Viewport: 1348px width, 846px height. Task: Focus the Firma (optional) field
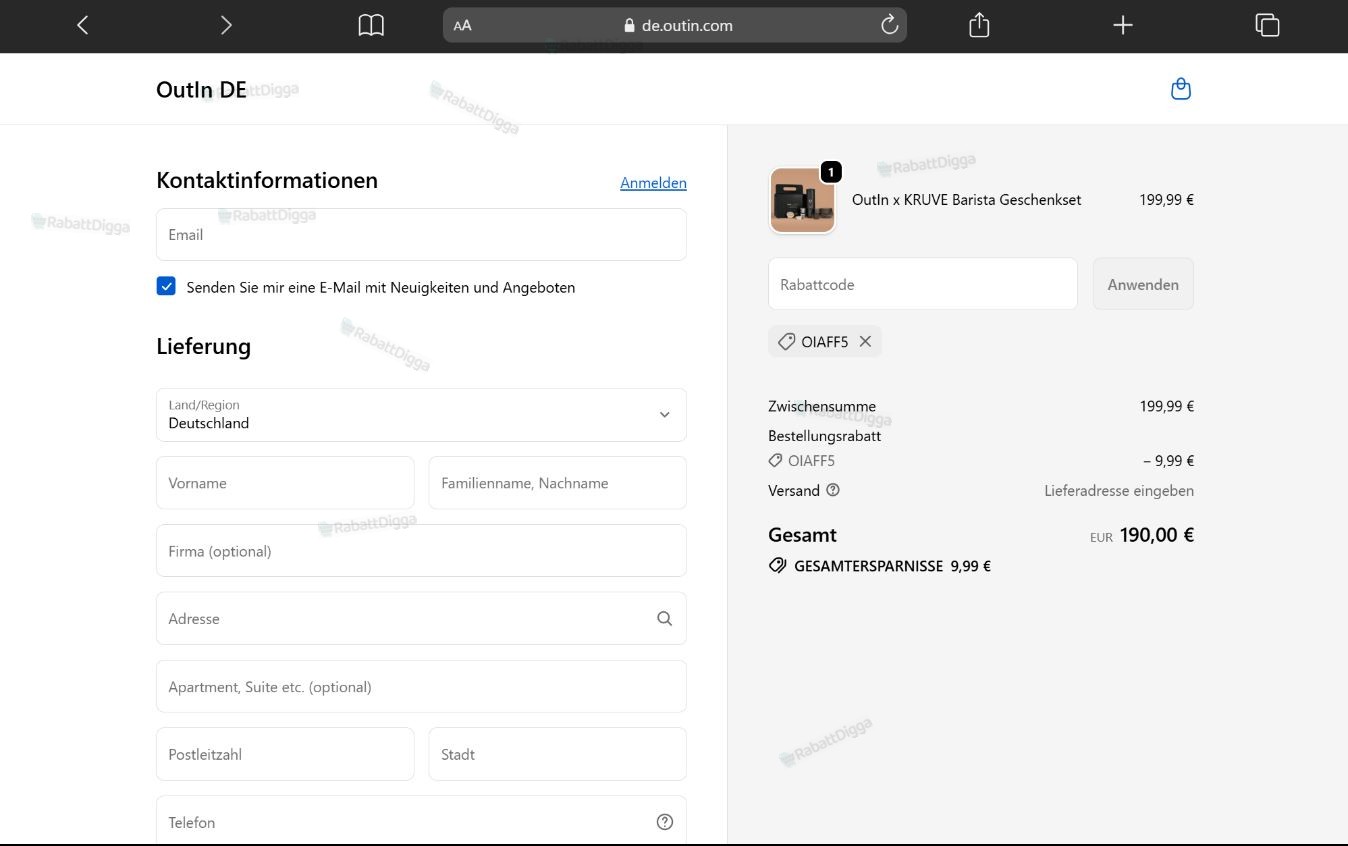421,551
